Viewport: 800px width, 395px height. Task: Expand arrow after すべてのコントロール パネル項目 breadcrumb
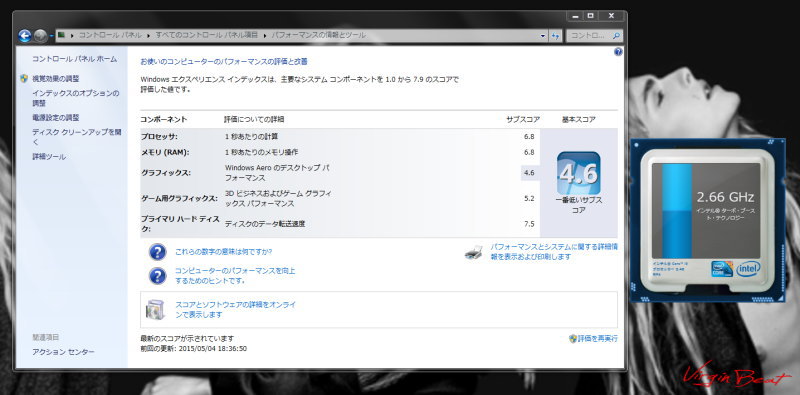point(264,36)
